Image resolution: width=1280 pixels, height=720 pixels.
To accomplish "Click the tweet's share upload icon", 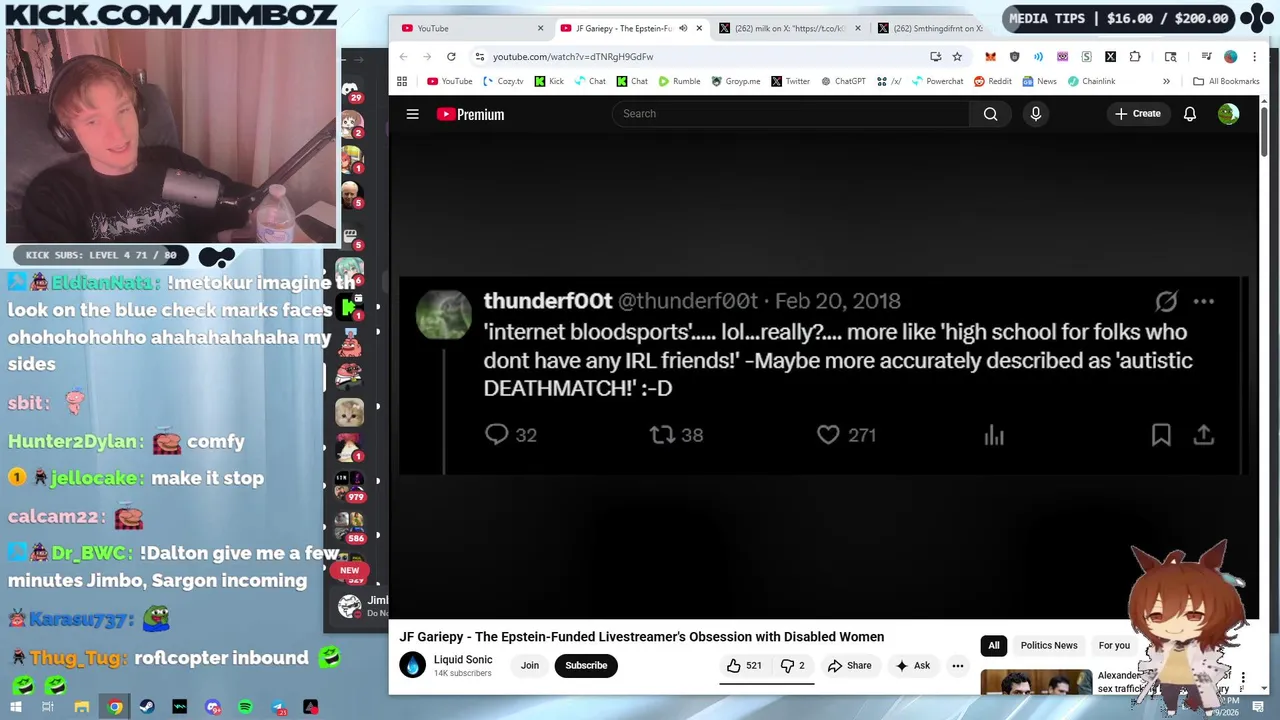I will click(x=1204, y=434).
